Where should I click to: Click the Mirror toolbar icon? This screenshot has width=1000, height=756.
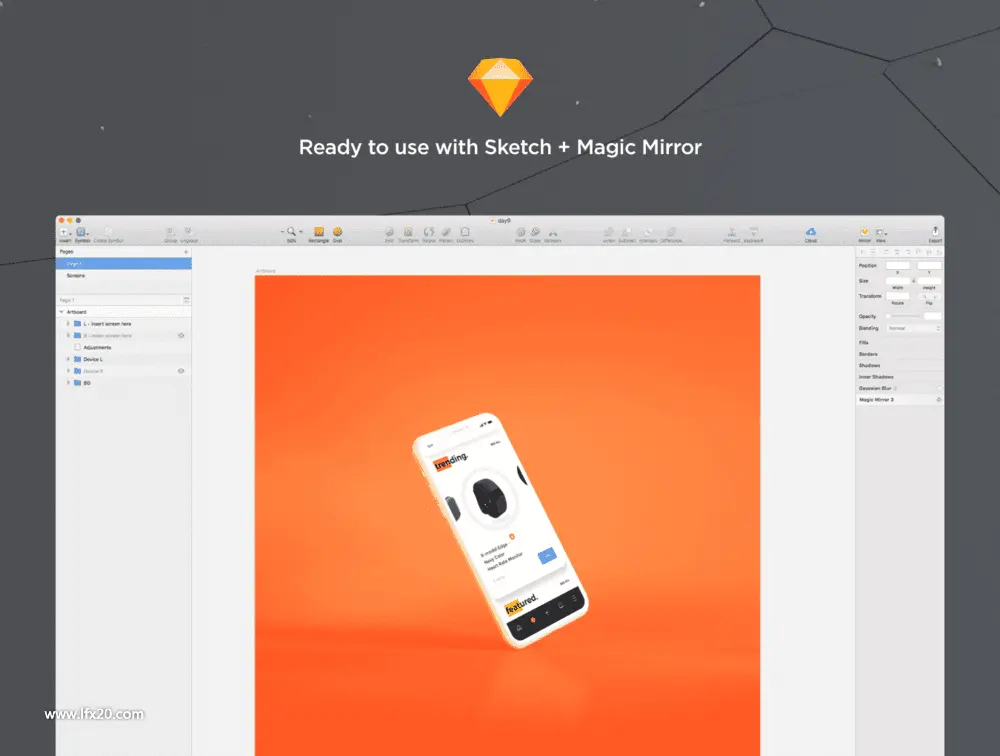tap(864, 232)
